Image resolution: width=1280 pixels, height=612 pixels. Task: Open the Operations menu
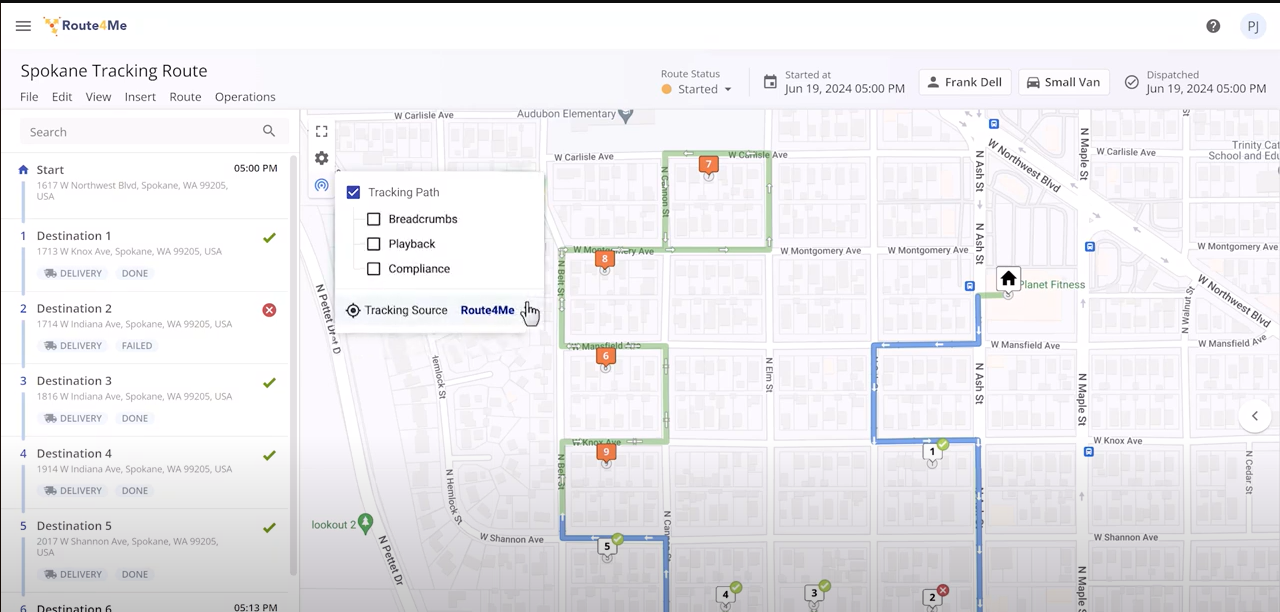(245, 97)
